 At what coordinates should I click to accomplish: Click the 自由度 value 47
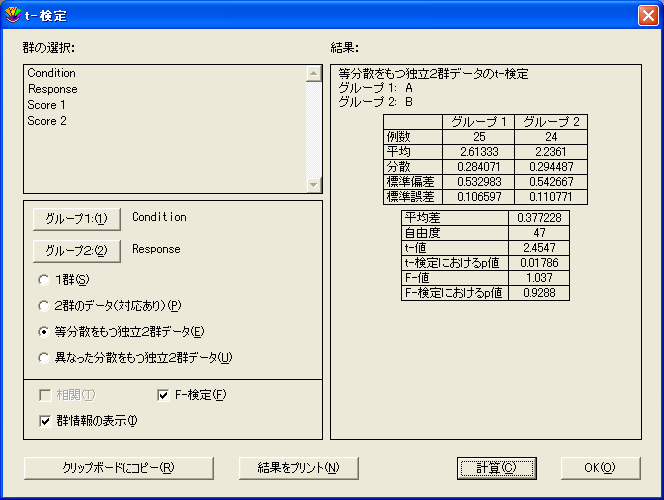(x=539, y=233)
